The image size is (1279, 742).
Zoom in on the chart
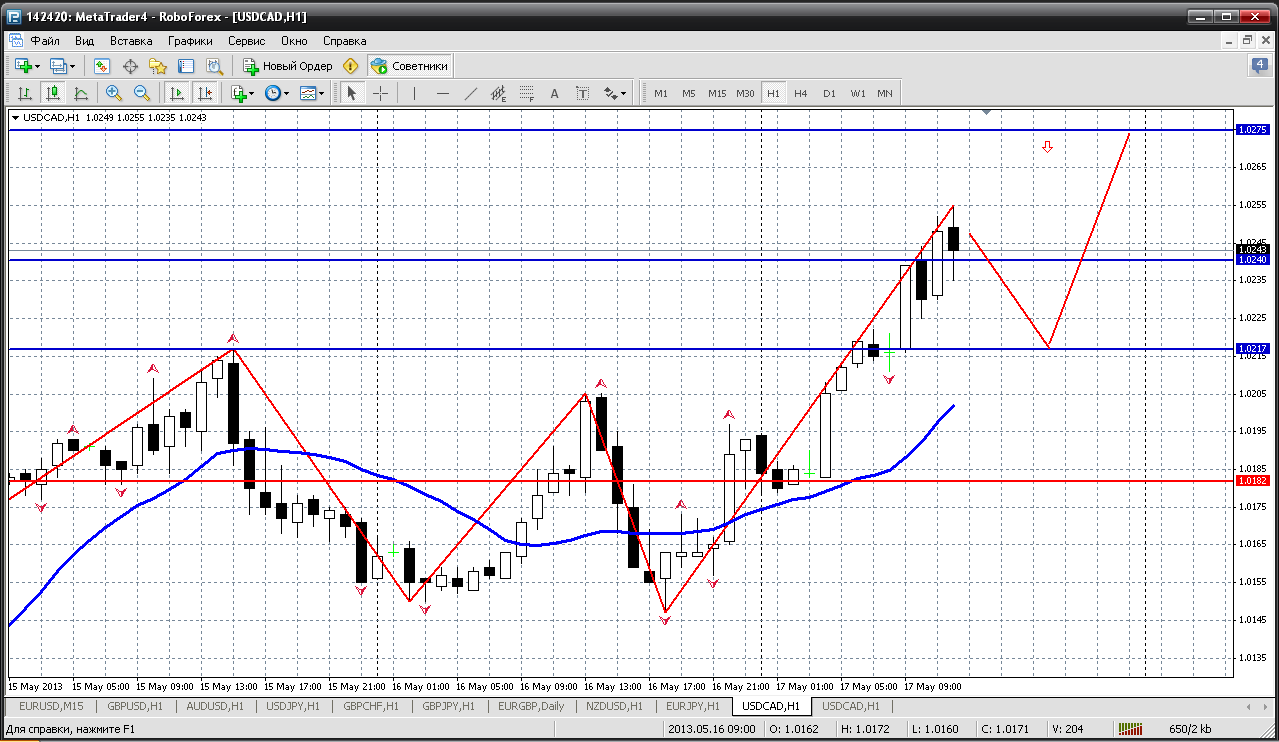pos(114,93)
